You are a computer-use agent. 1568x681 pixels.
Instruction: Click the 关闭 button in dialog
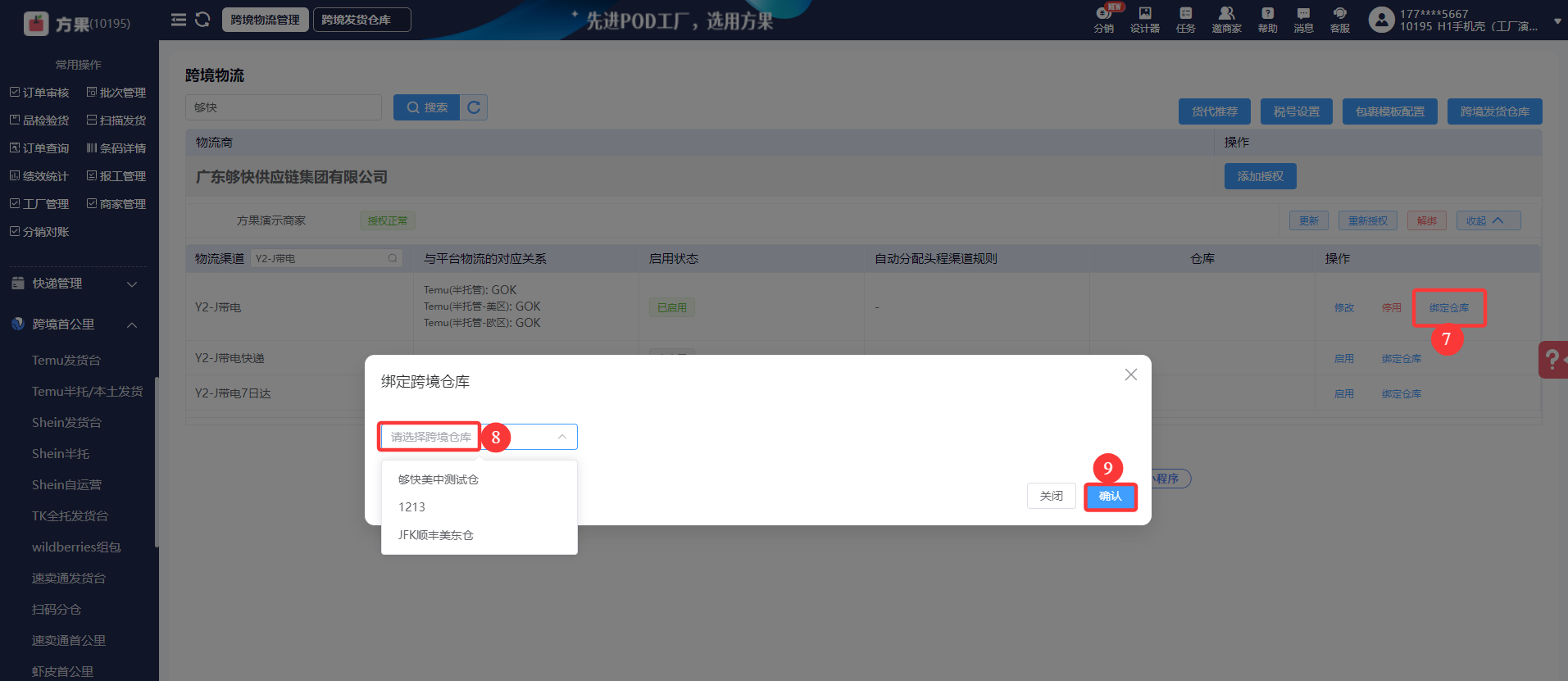click(x=1052, y=496)
